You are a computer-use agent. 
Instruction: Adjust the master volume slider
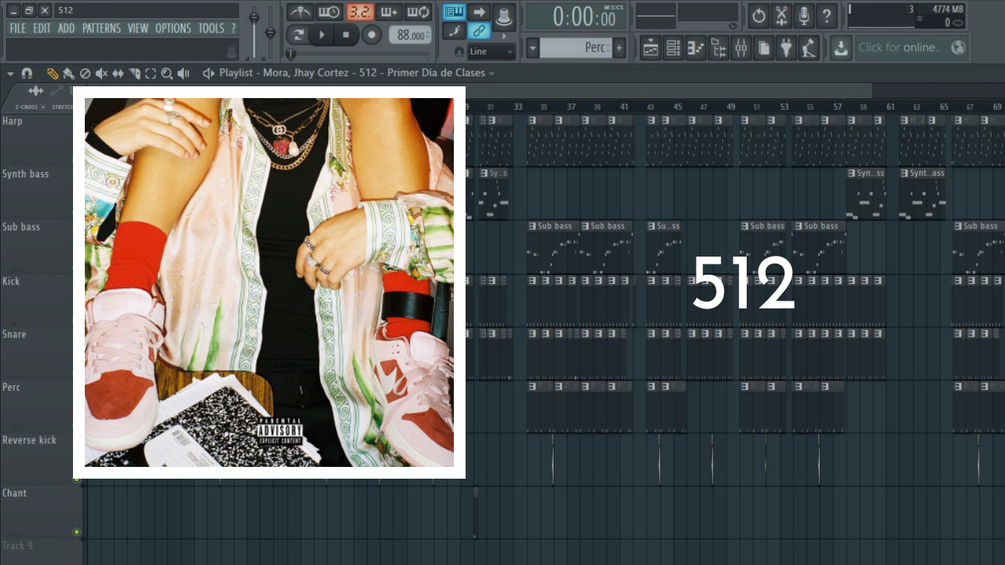(x=254, y=32)
